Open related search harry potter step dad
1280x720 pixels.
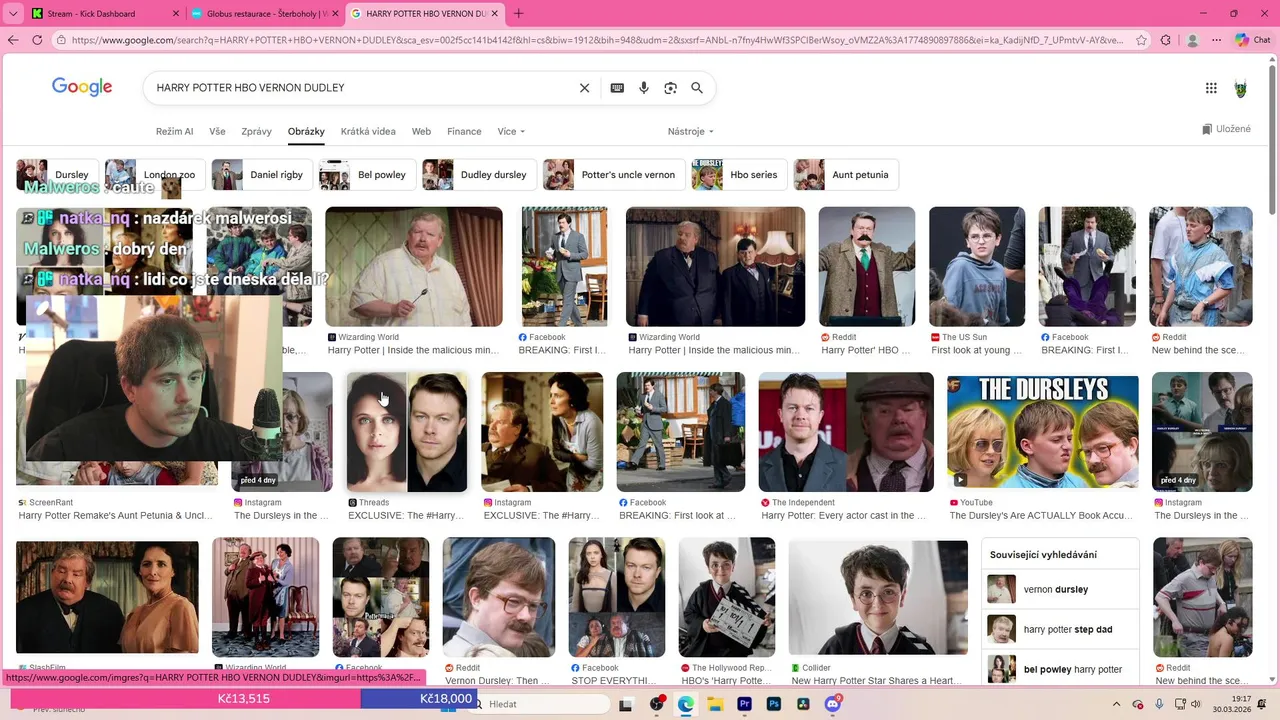click(1060, 630)
